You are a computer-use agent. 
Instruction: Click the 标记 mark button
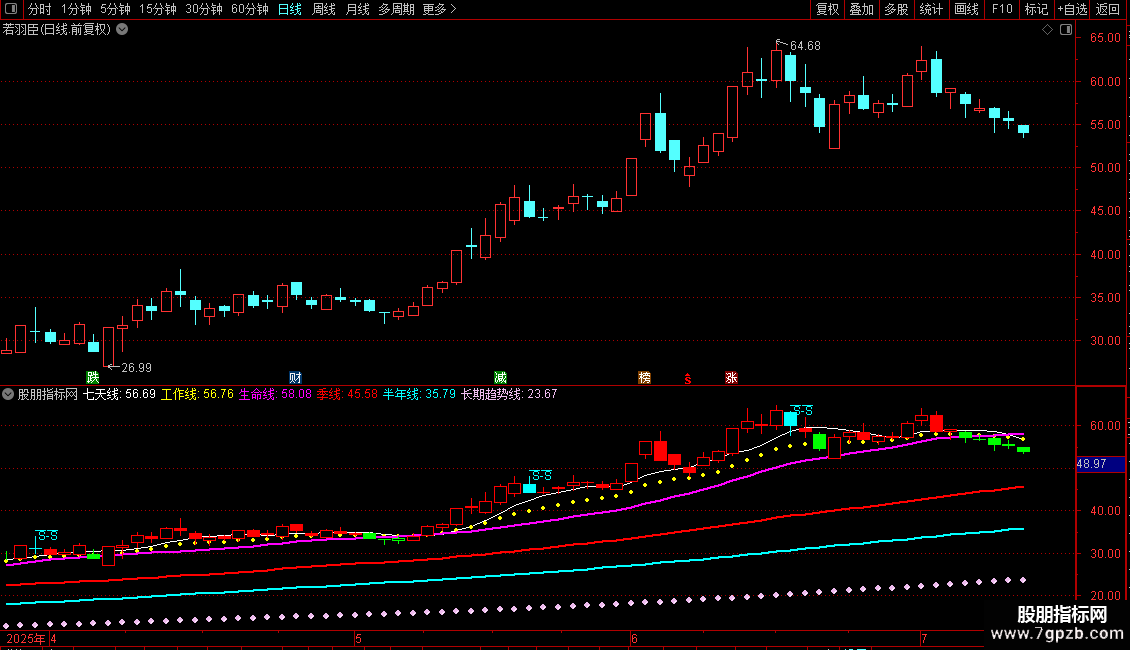pyautogui.click(x=1036, y=9)
